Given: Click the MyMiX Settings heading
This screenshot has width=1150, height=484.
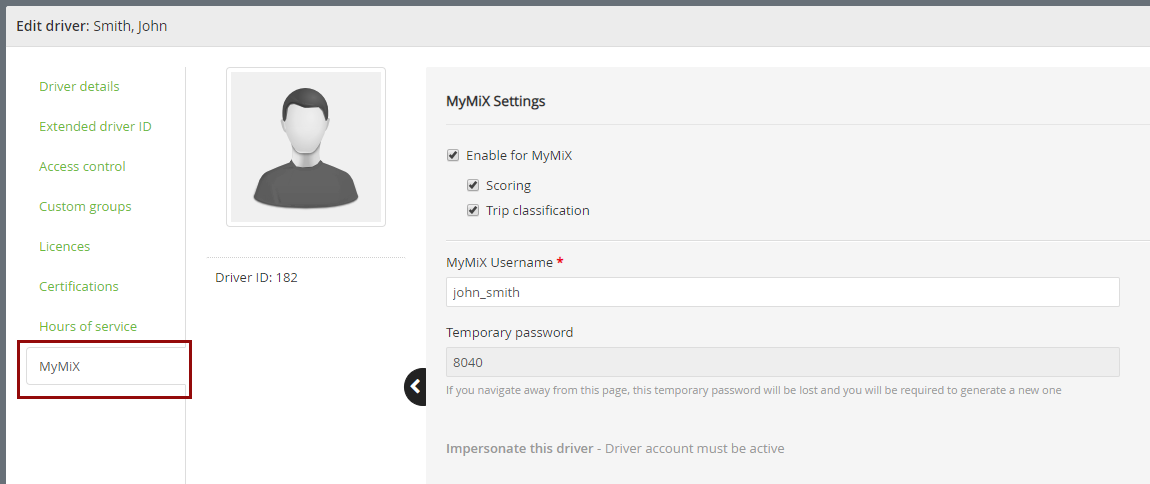Looking at the screenshot, I should point(496,101).
